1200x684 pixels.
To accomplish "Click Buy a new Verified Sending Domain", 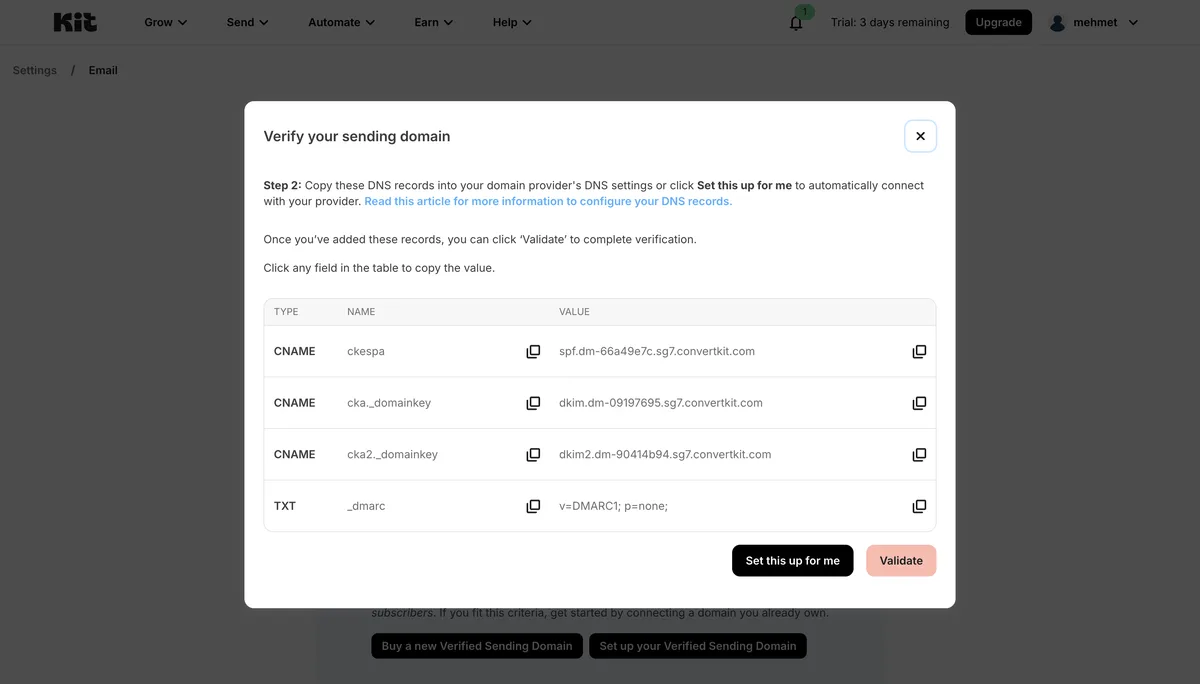I will point(477,646).
